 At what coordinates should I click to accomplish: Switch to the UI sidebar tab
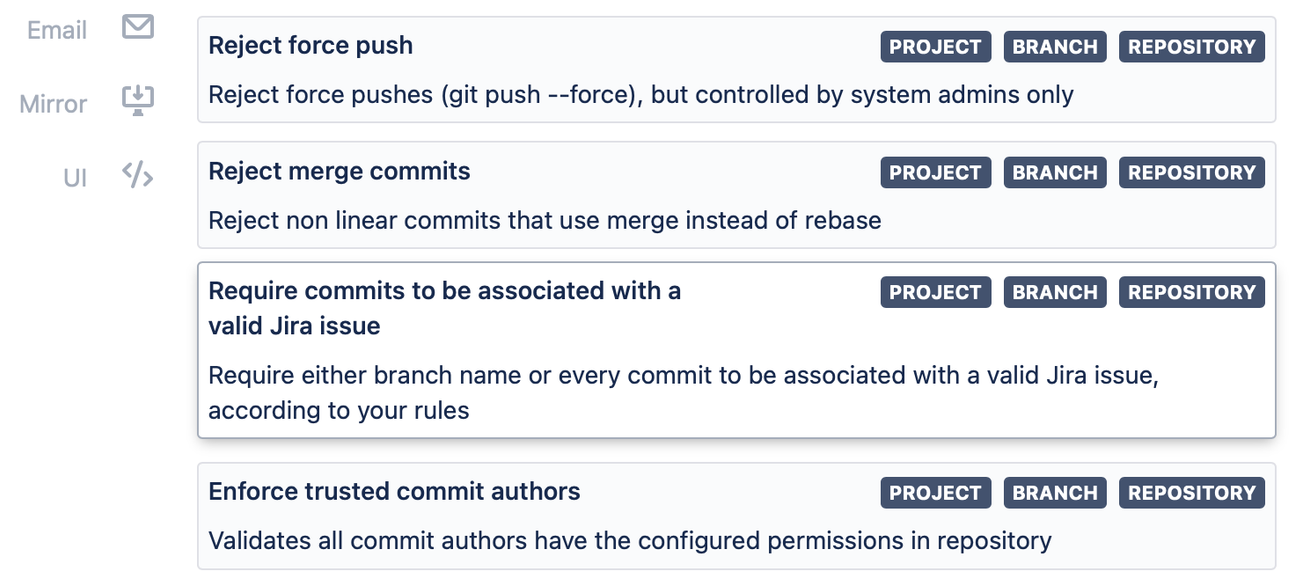(74, 176)
